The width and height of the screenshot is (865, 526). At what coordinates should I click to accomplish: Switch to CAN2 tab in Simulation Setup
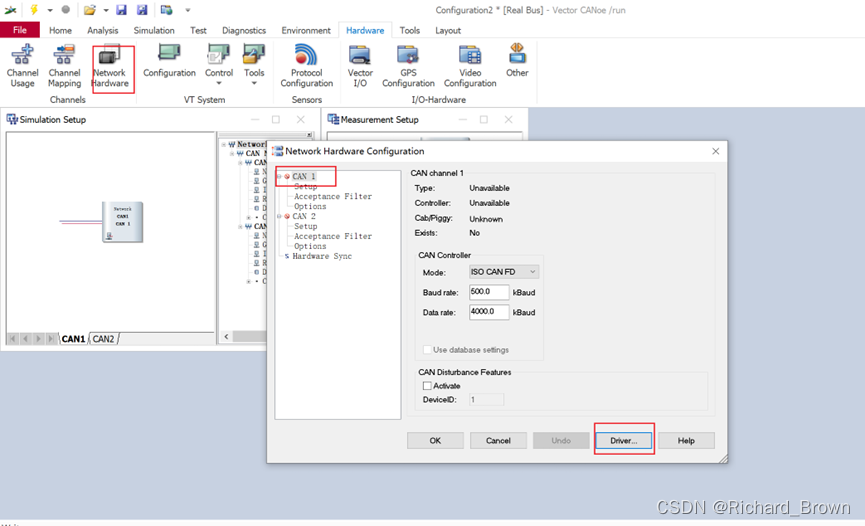[103, 339]
